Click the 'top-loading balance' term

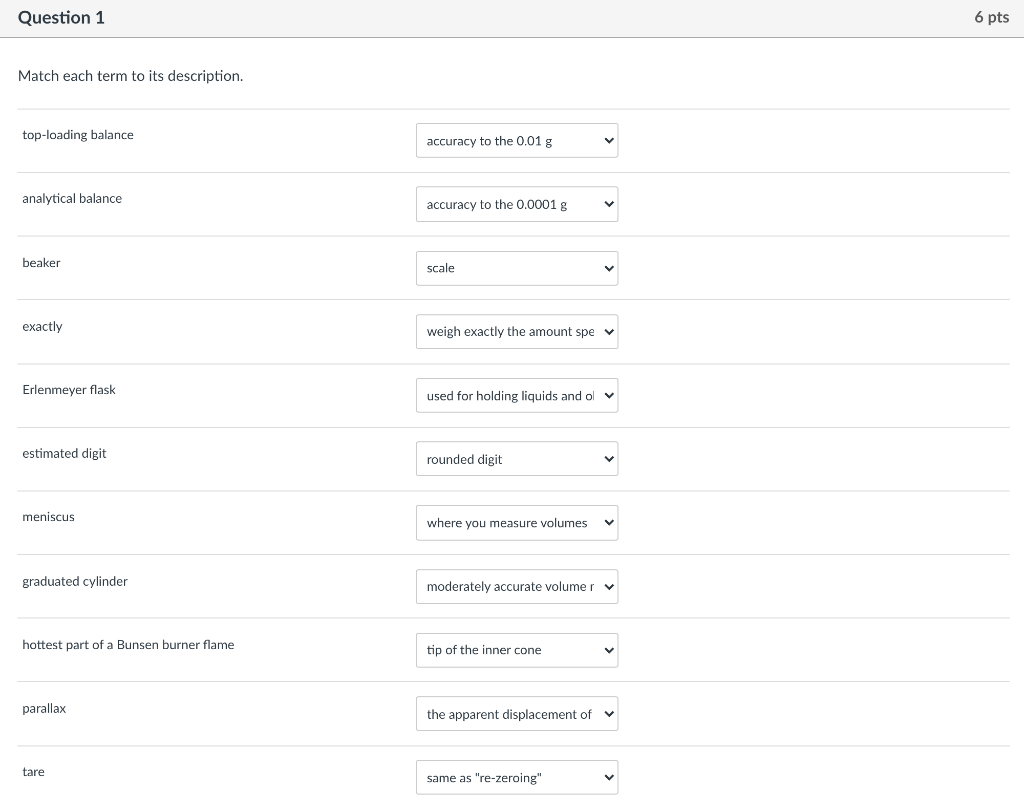(x=78, y=135)
